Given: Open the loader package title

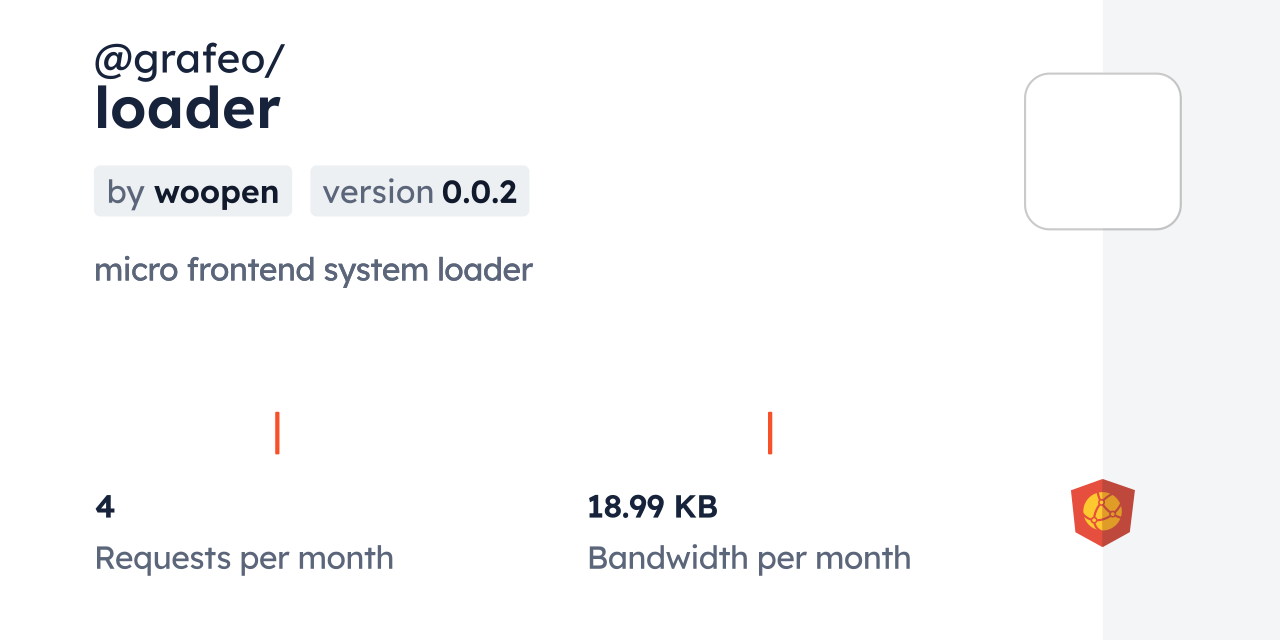Looking at the screenshot, I should (187, 109).
